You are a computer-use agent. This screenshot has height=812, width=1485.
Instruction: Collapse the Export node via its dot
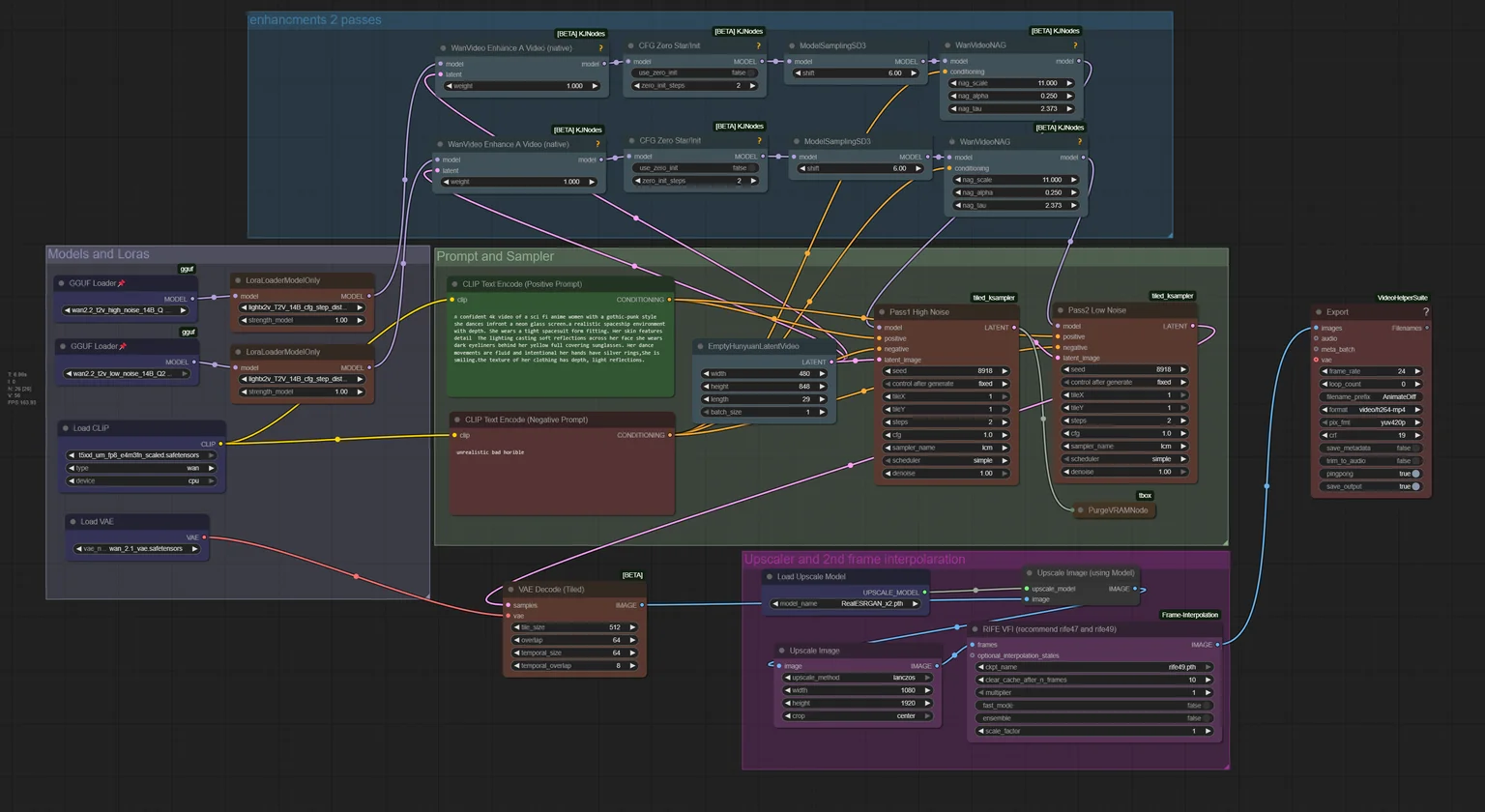click(1319, 312)
